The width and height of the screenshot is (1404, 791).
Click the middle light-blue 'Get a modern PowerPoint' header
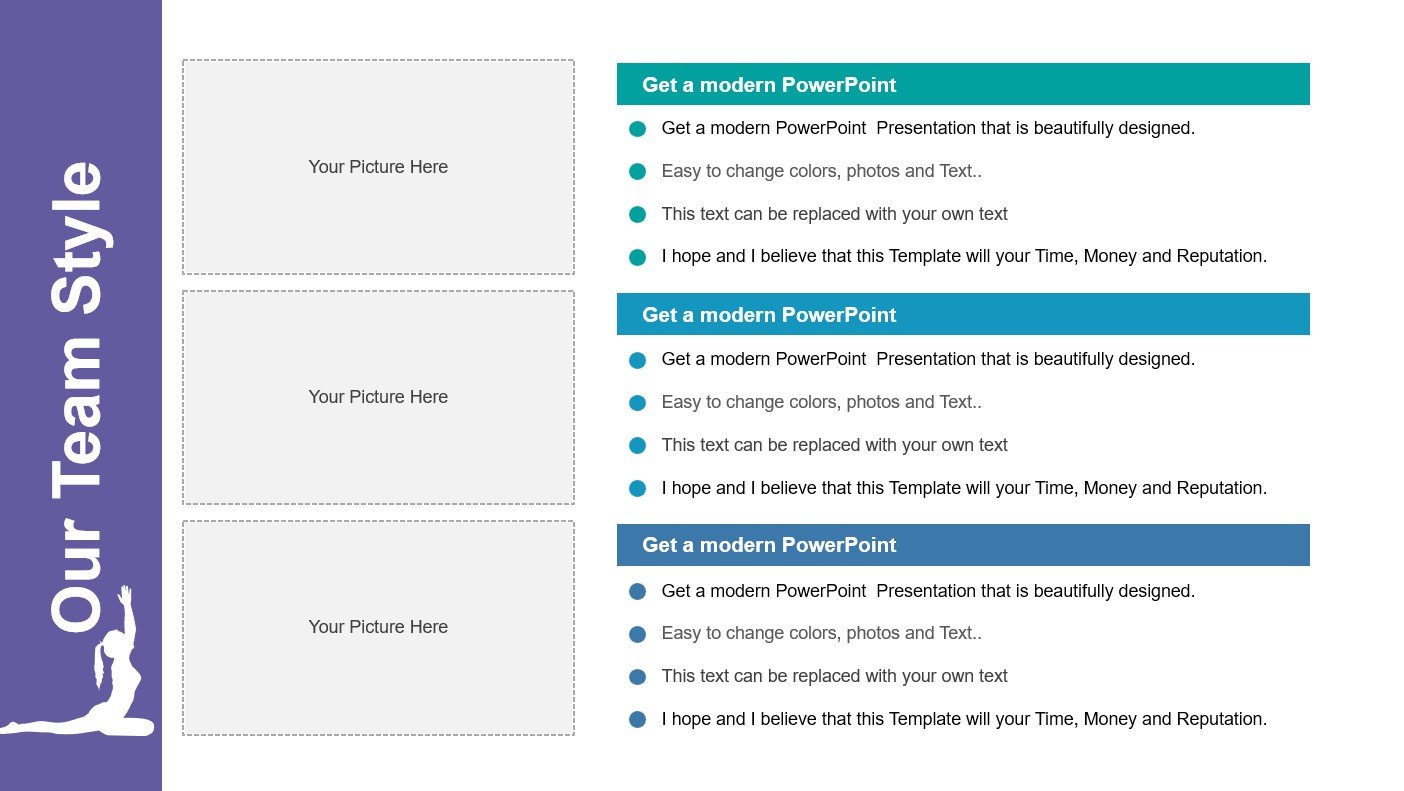click(962, 314)
